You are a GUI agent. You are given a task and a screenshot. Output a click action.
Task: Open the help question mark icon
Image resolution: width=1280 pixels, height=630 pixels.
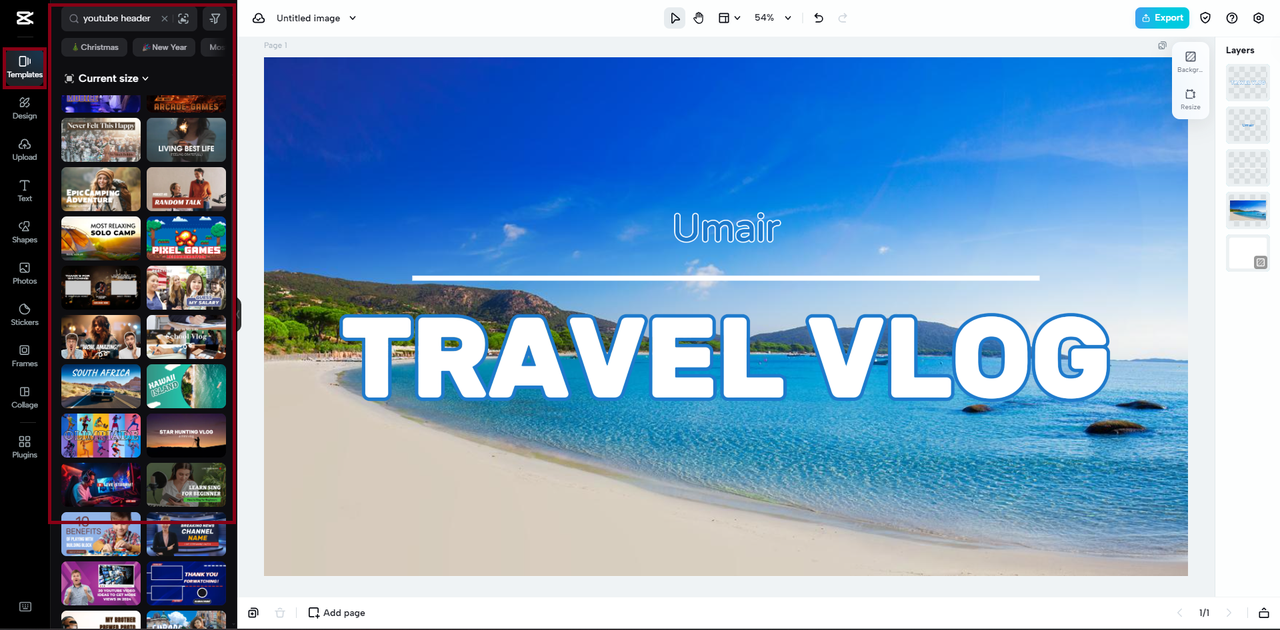coord(1232,18)
